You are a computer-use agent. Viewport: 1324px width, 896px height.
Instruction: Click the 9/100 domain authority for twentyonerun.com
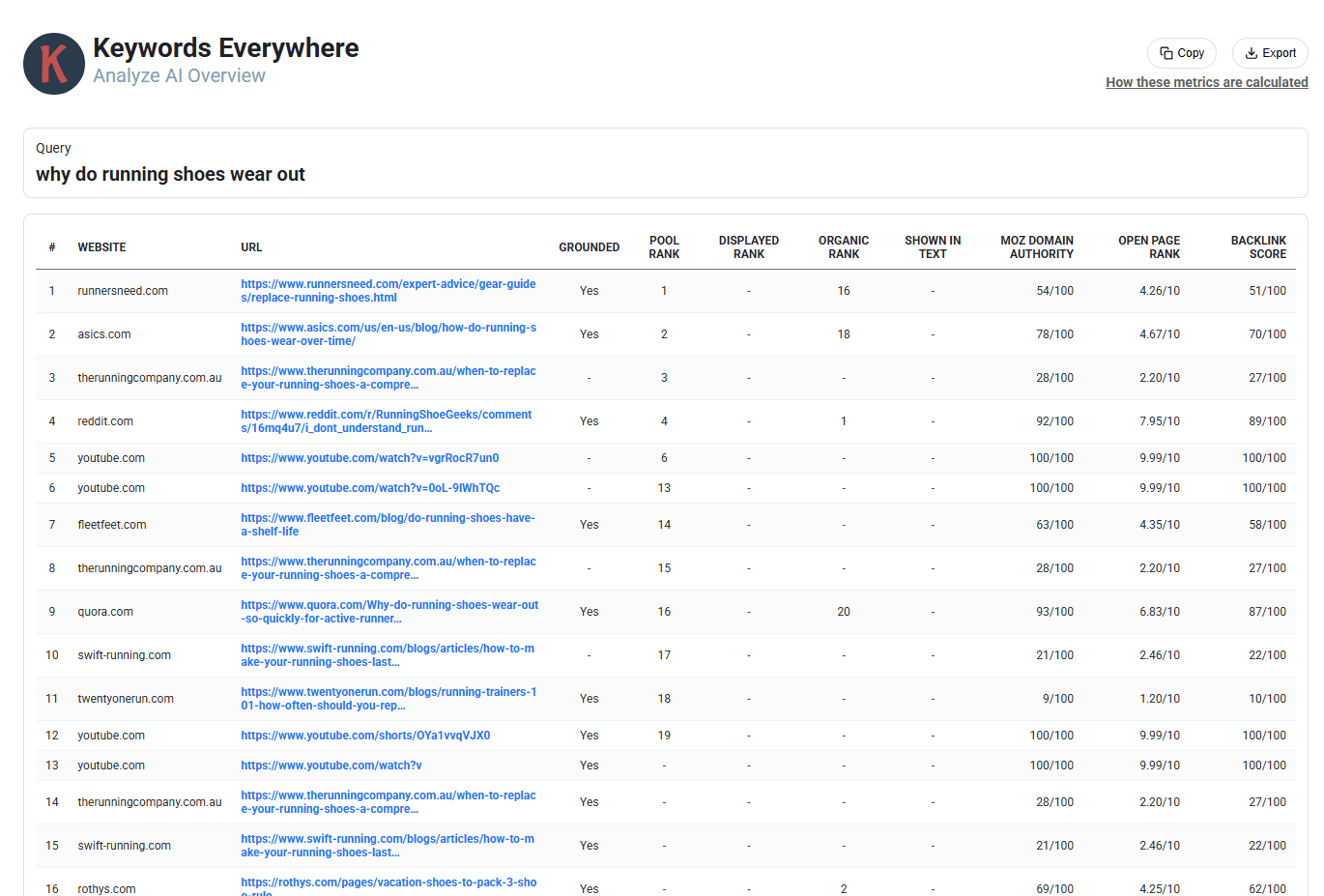[x=1058, y=699]
